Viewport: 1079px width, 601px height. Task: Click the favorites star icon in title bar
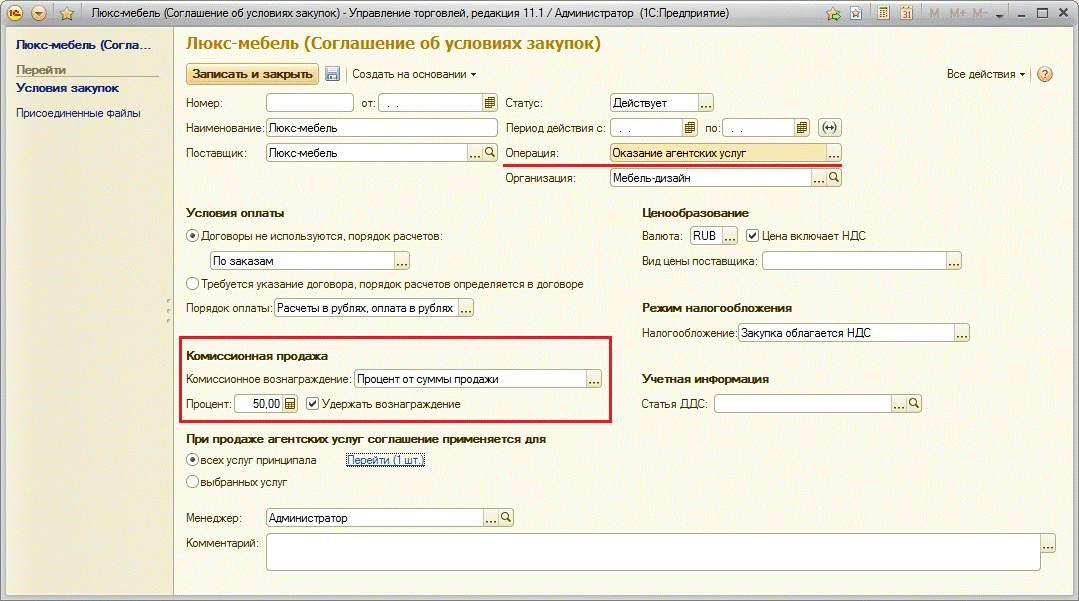(67, 14)
